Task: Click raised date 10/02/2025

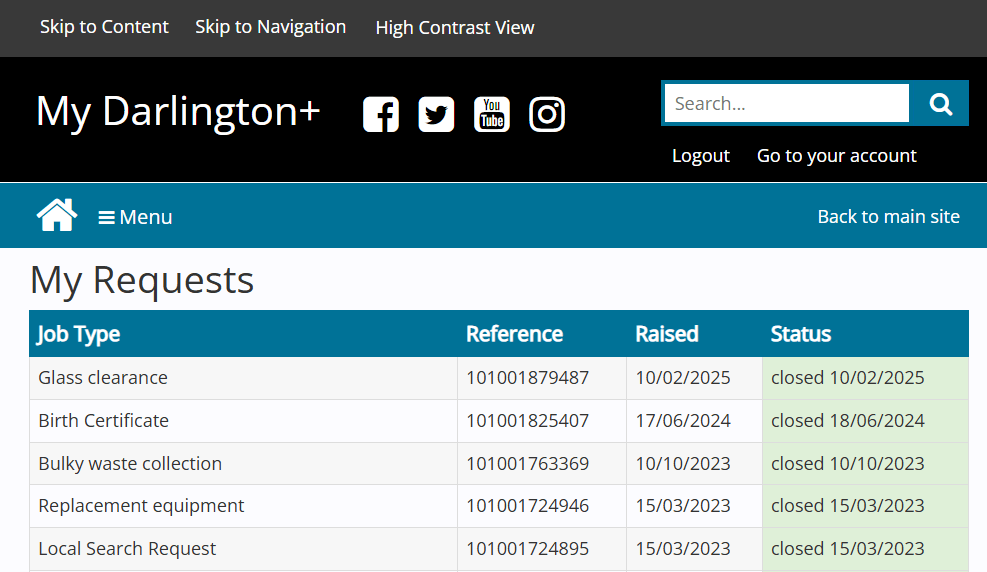Action: tap(683, 378)
